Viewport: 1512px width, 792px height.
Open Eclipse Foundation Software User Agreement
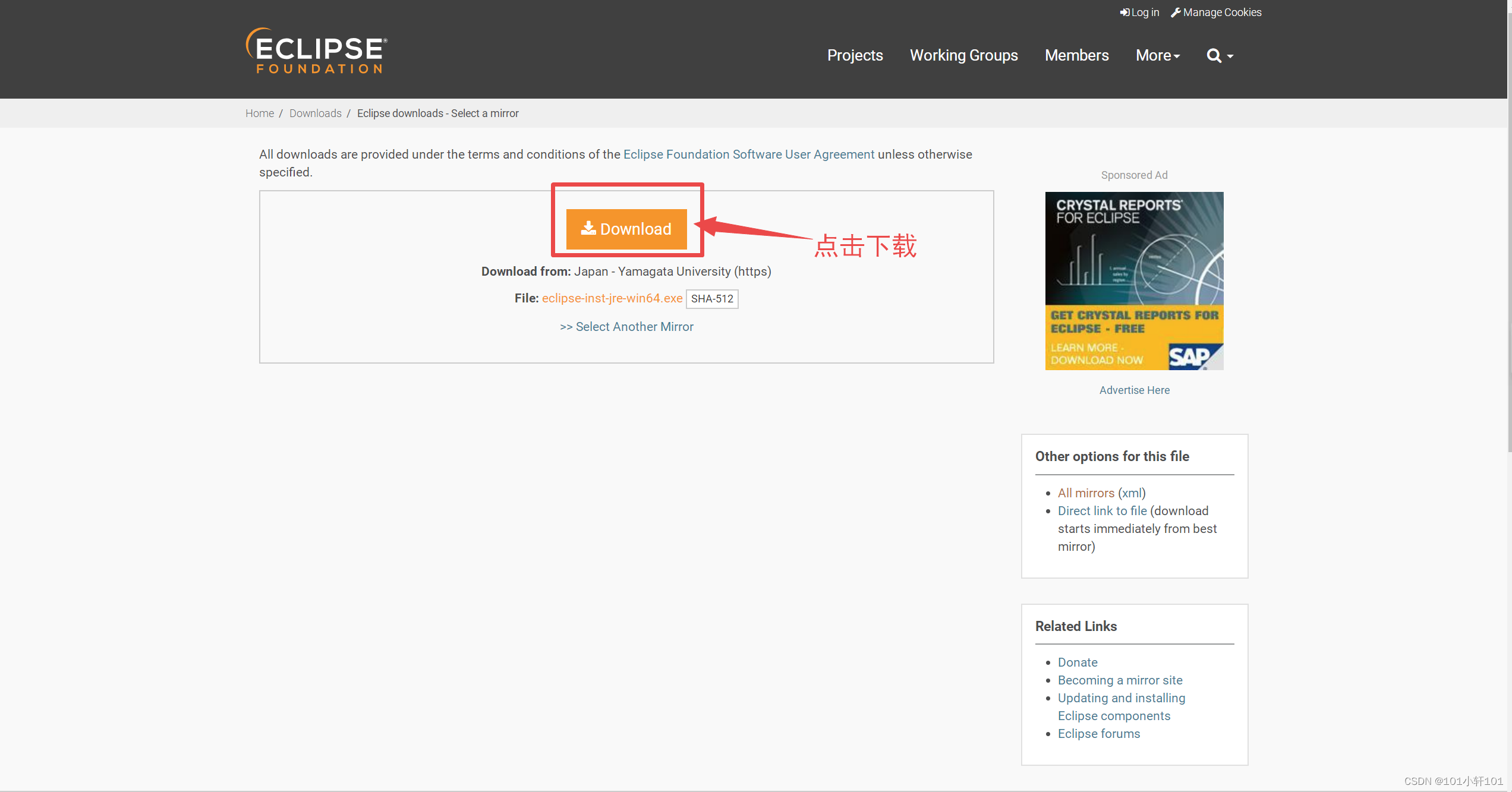point(748,154)
